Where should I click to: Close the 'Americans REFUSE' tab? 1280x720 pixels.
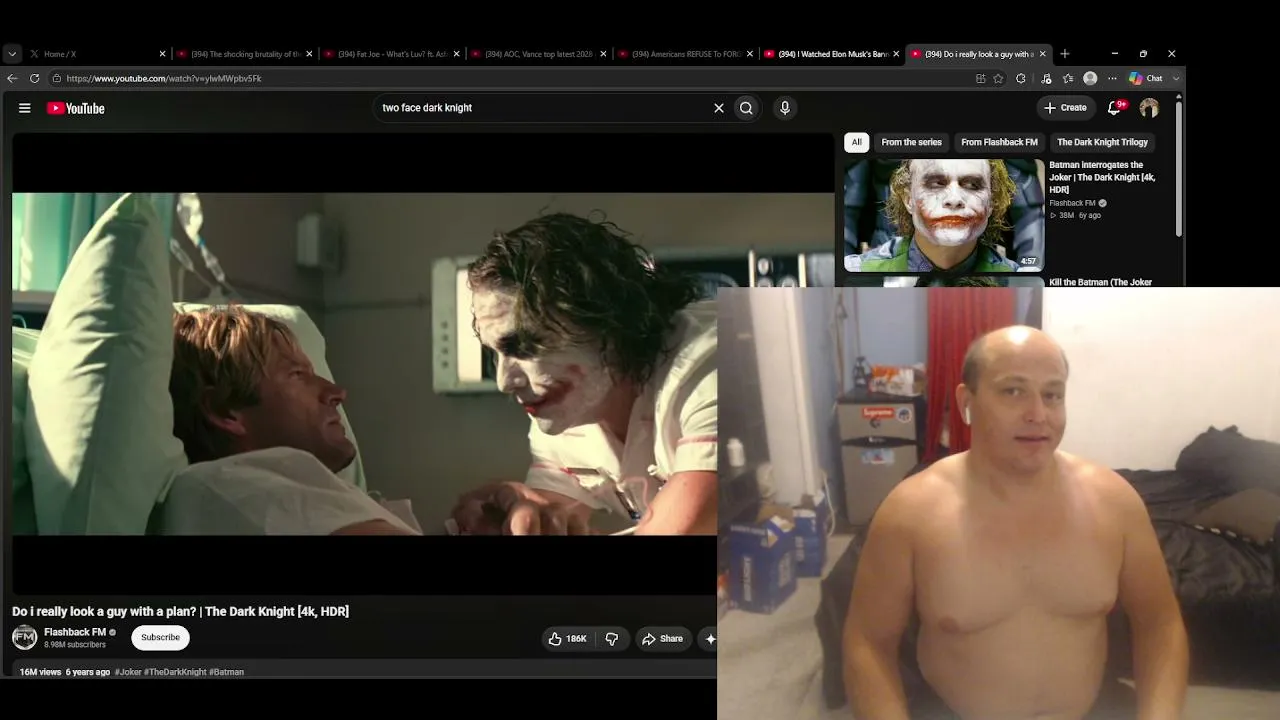[x=750, y=54]
